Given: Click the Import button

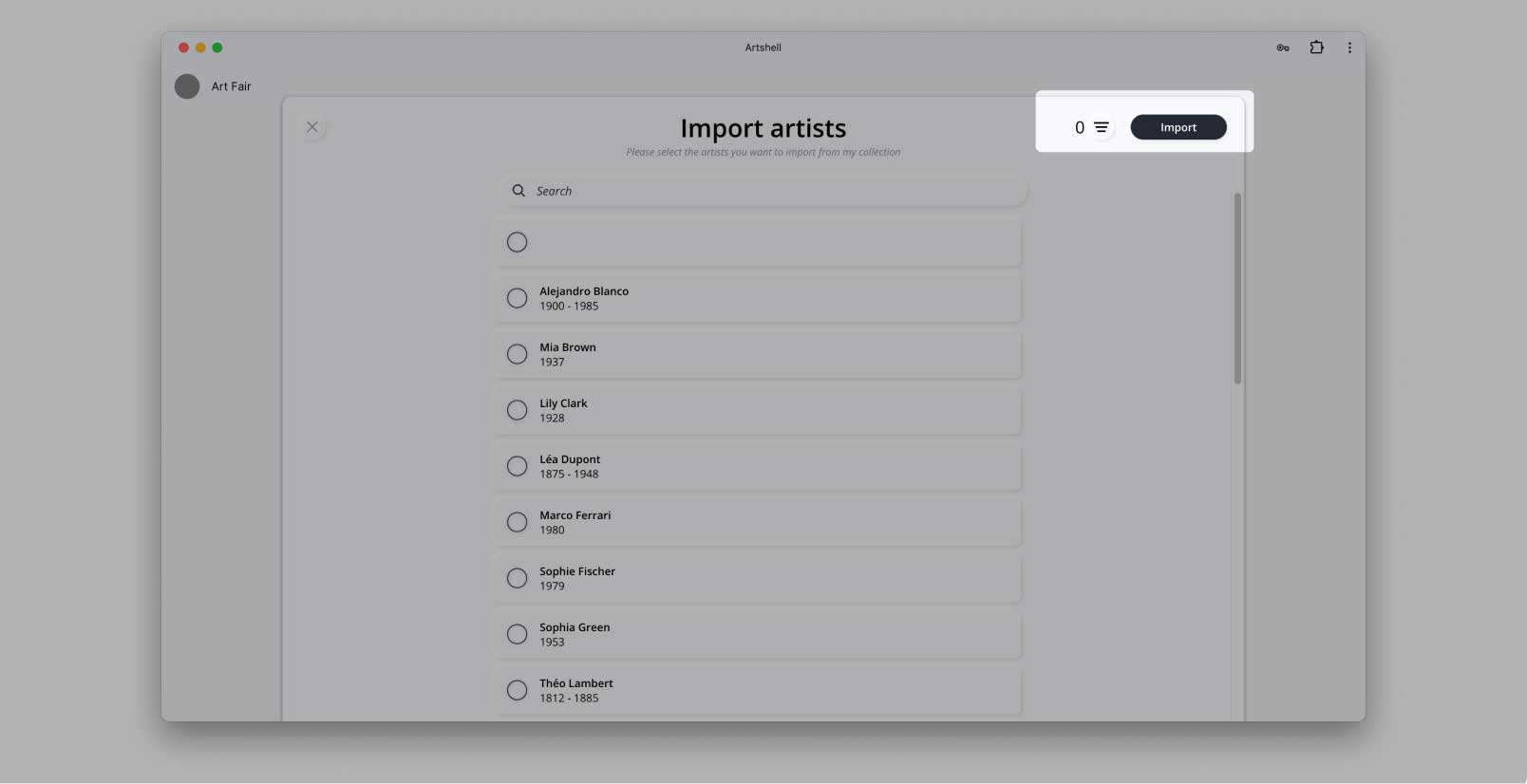Looking at the screenshot, I should click(1178, 127).
